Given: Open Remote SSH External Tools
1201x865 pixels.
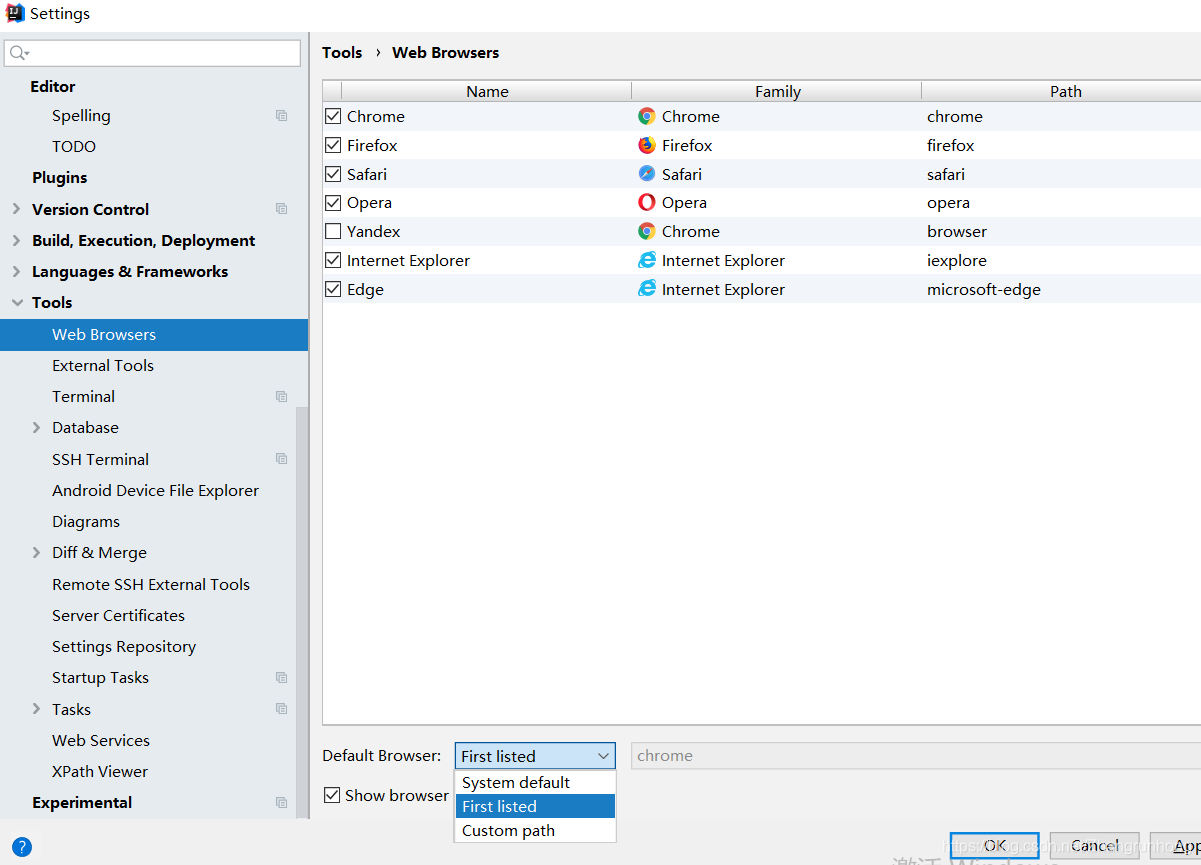Looking at the screenshot, I should [x=151, y=584].
